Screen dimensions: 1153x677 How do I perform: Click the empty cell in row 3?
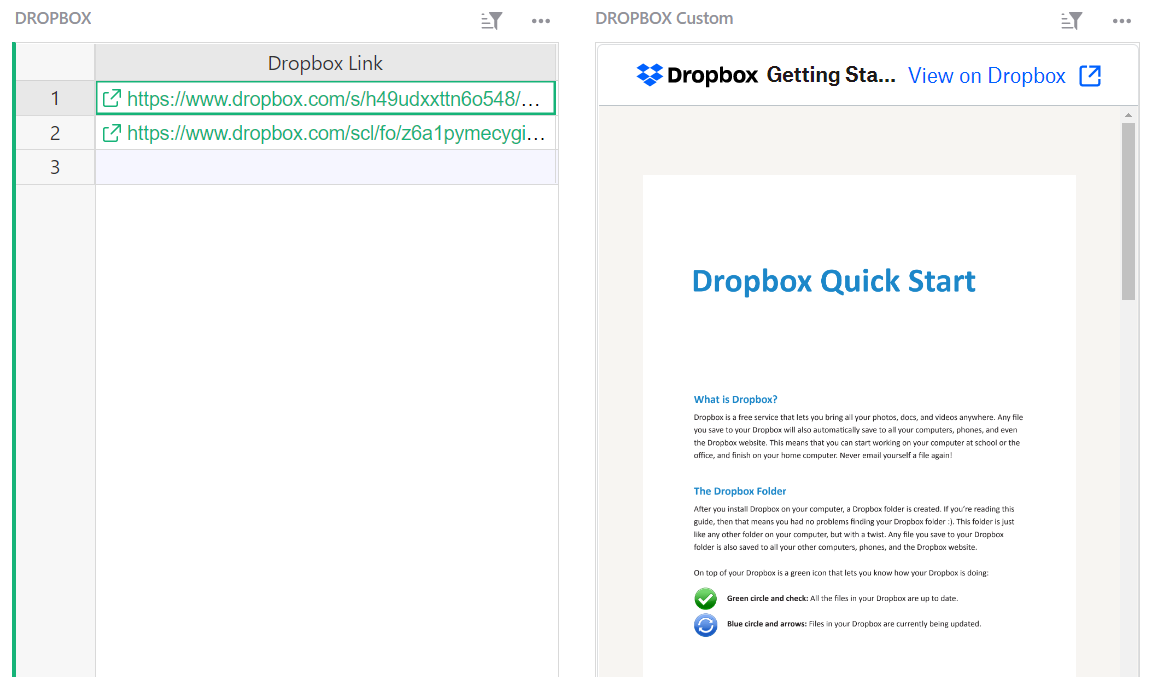pyautogui.click(x=325, y=167)
